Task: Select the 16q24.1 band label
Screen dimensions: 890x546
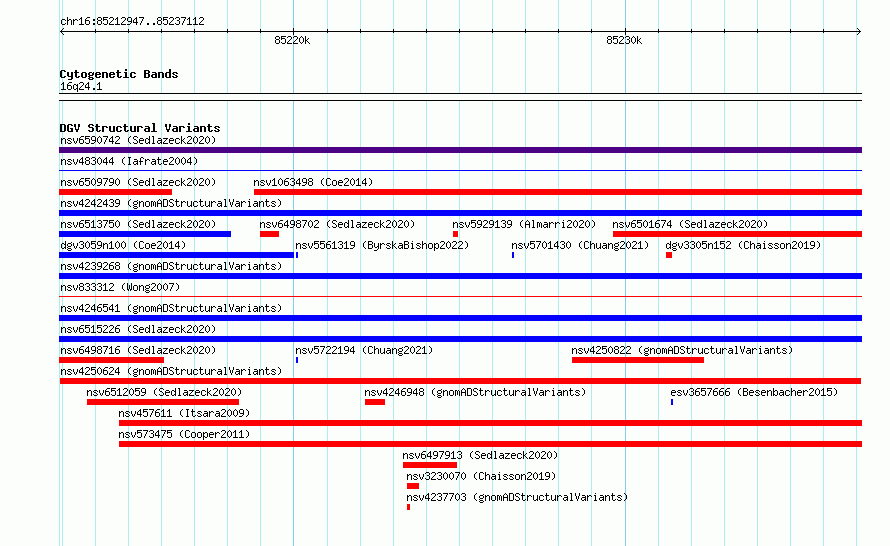Action: 81,86
